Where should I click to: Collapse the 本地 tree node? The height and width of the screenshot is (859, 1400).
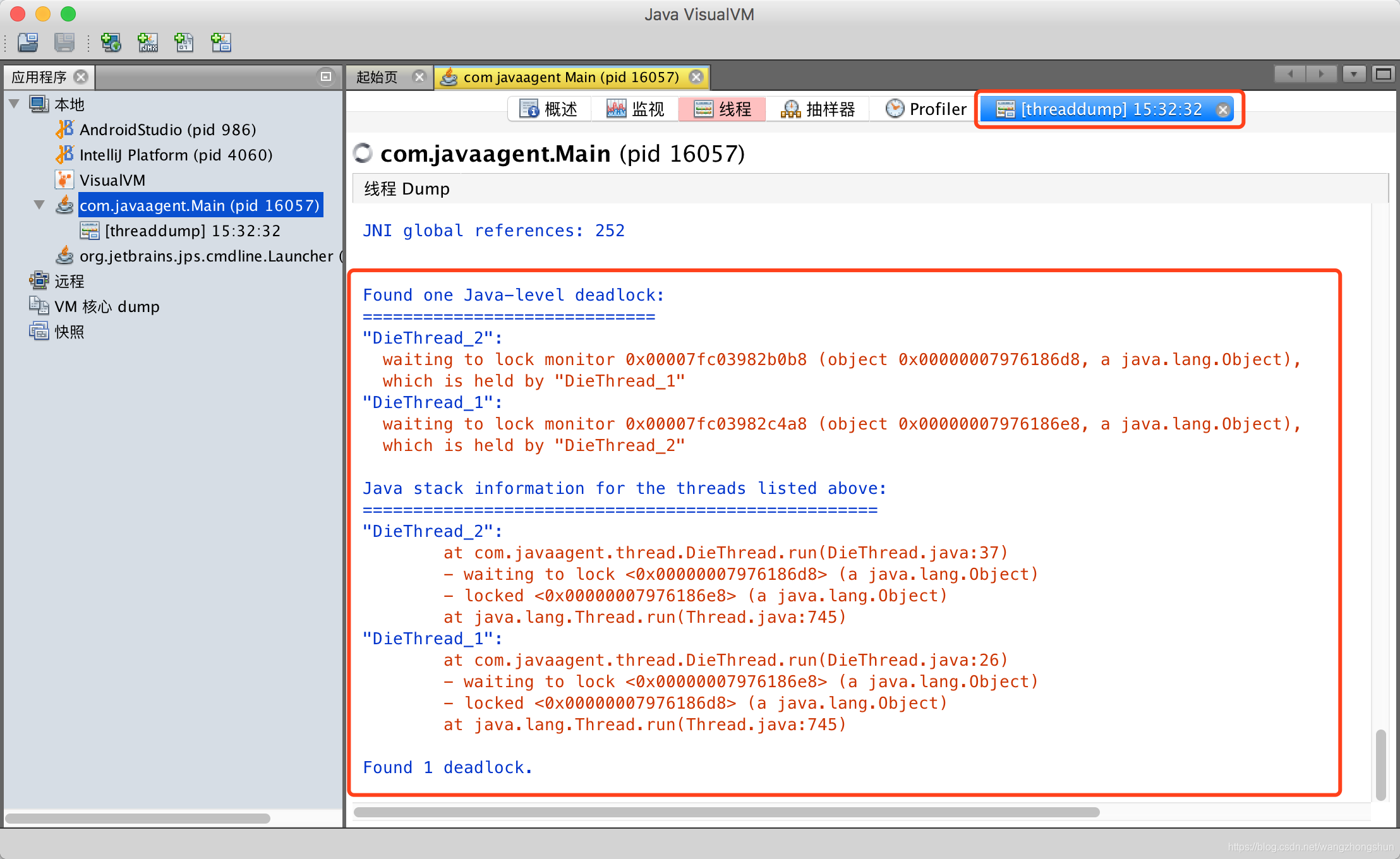15,104
